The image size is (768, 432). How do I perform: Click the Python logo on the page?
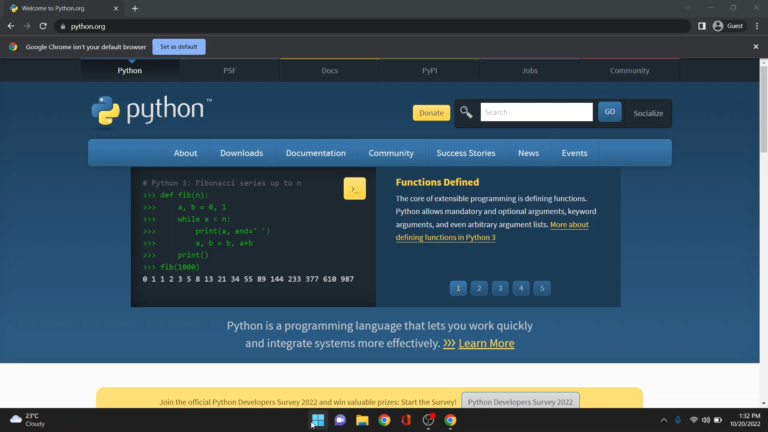(x=151, y=111)
